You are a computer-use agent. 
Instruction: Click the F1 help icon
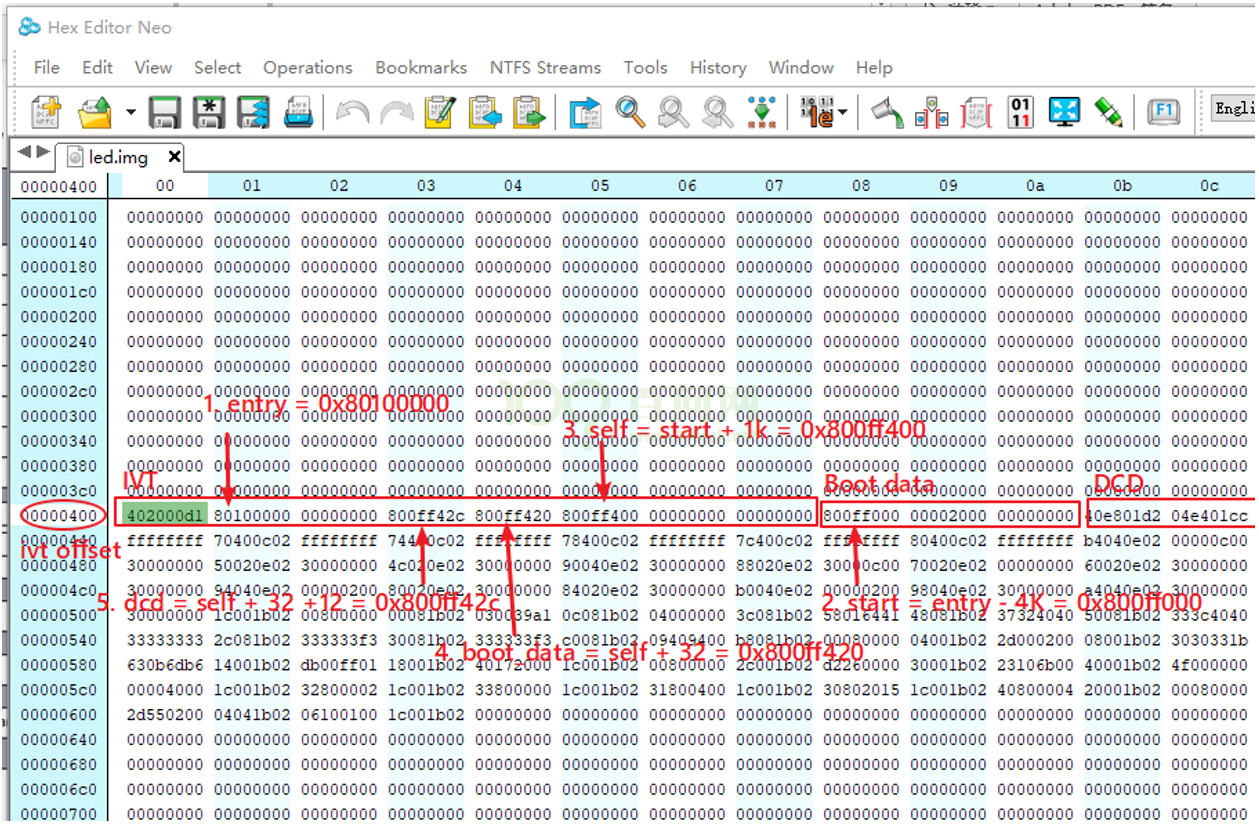coord(1163,112)
